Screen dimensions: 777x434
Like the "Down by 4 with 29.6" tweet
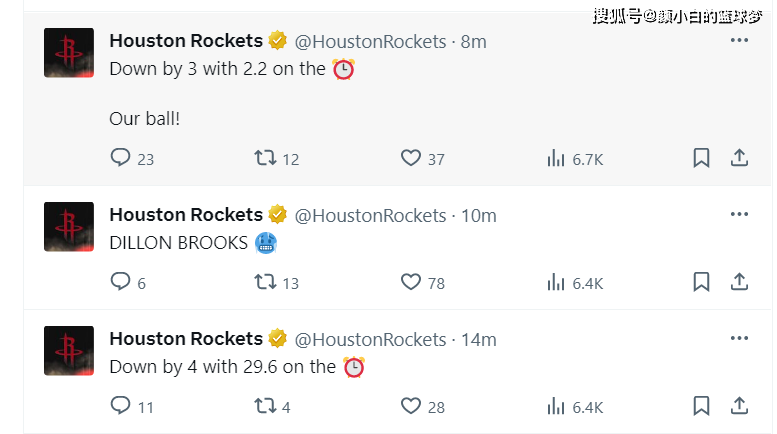tap(411, 406)
